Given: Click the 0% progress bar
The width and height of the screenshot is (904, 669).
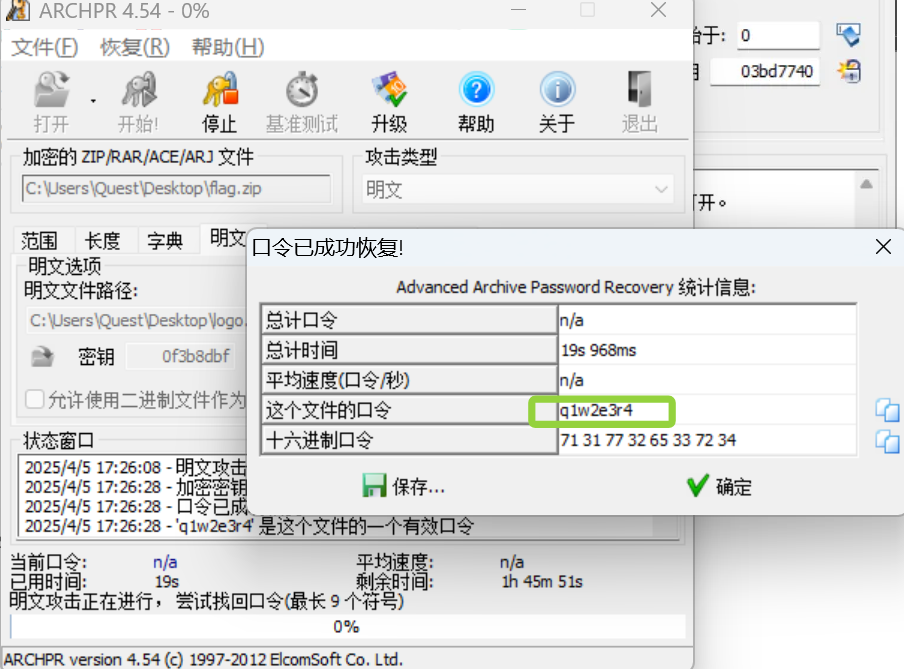Looking at the screenshot, I should tap(347, 626).
